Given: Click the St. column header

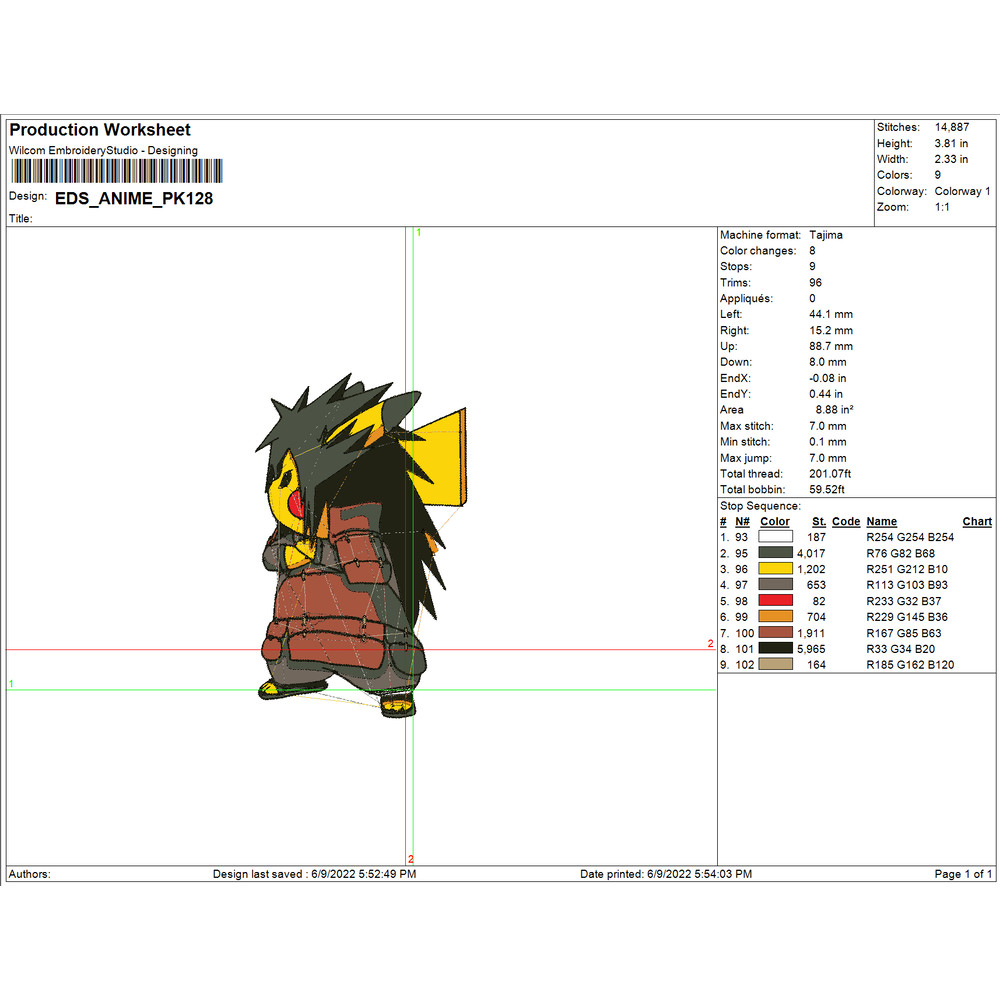Looking at the screenshot, I should point(819,522).
